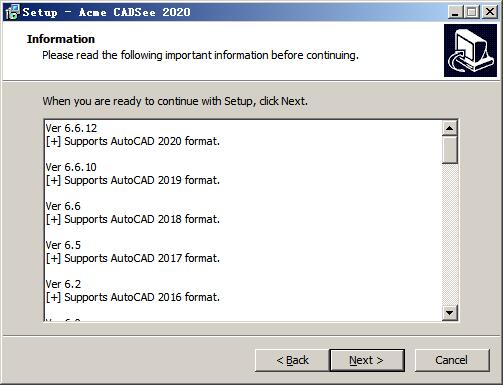Click the 'Supports AutoCAD 2018 format' line
Image resolution: width=503 pixels, height=385 pixels.
pos(133,219)
